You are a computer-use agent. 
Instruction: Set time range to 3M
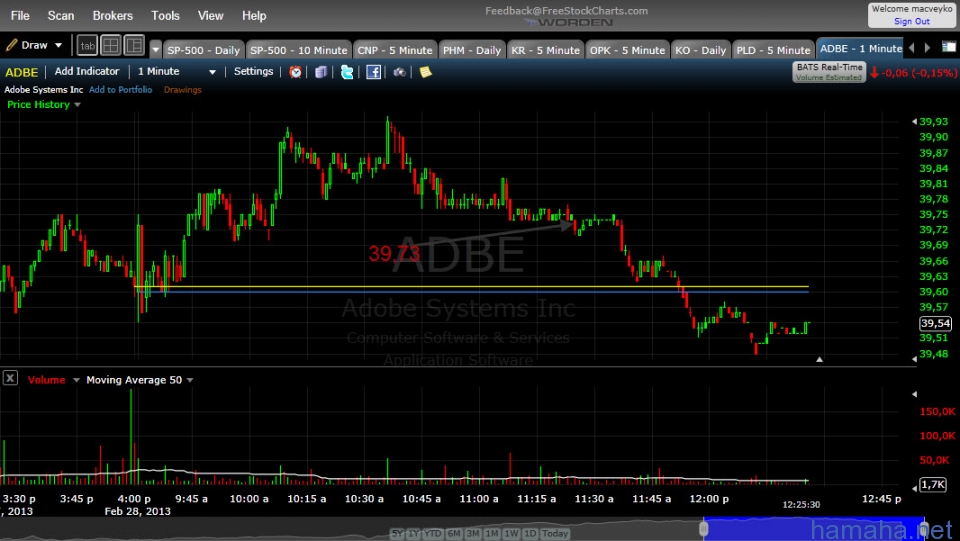[x=473, y=534]
